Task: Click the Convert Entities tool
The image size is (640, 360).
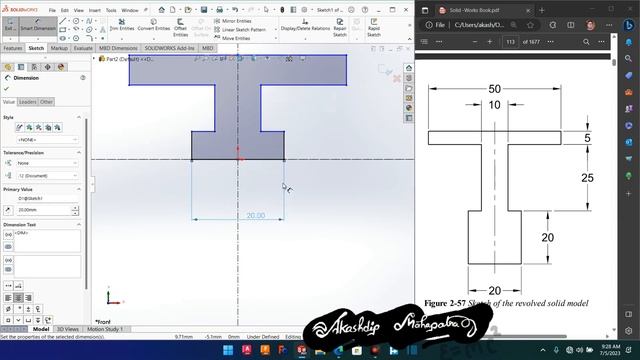Action: click(153, 25)
